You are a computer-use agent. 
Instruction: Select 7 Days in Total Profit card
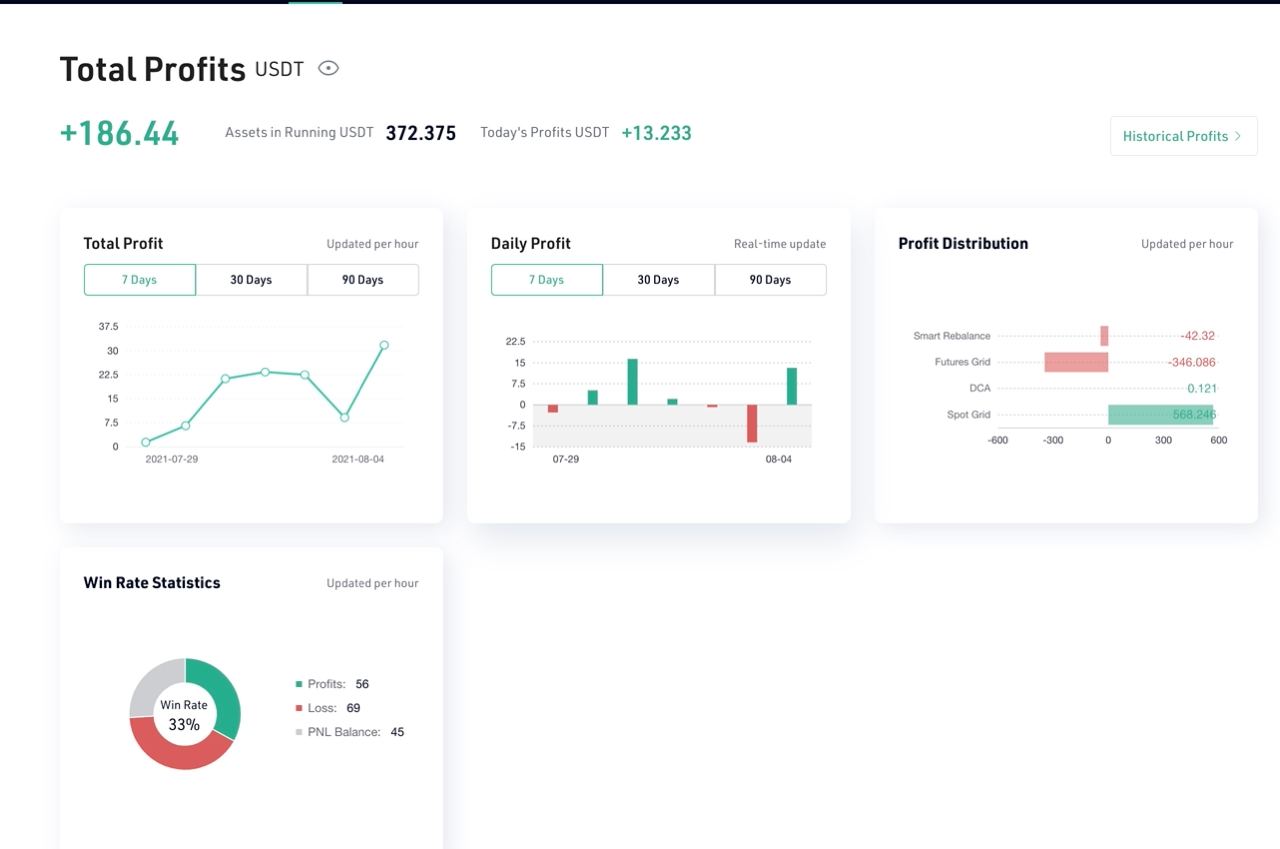coord(140,280)
